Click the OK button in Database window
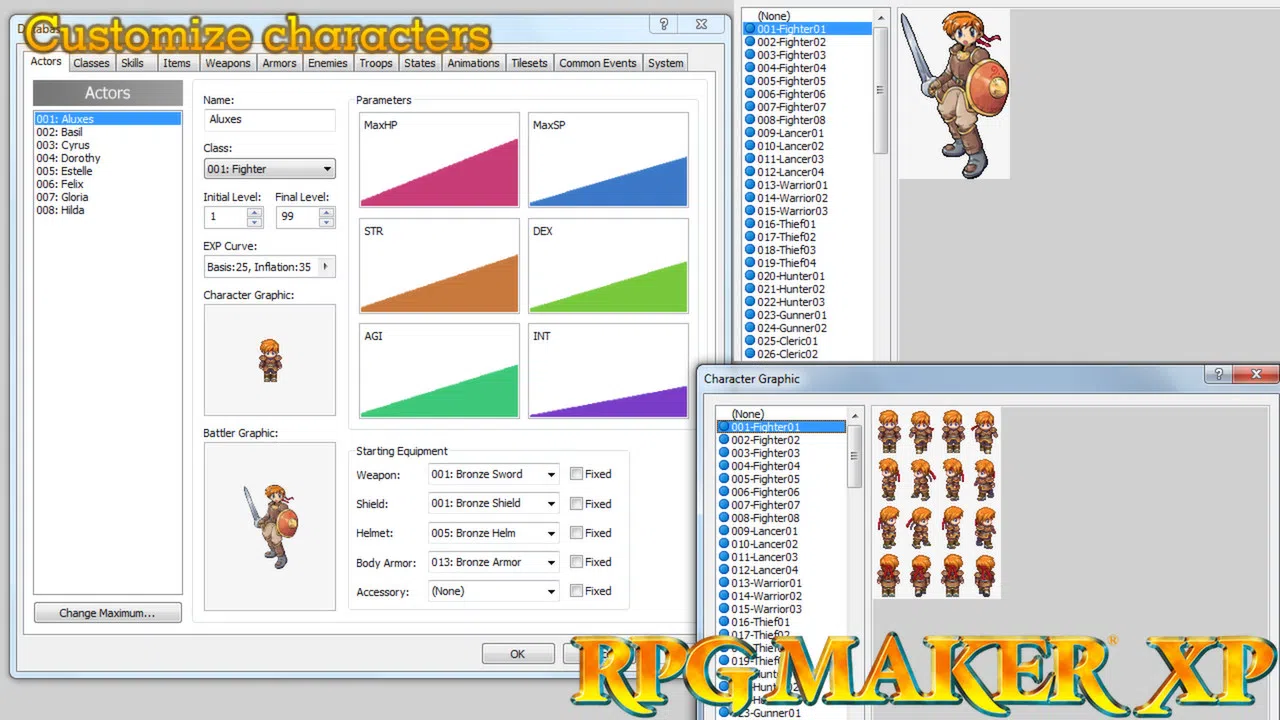Image resolution: width=1280 pixels, height=720 pixels. point(517,654)
